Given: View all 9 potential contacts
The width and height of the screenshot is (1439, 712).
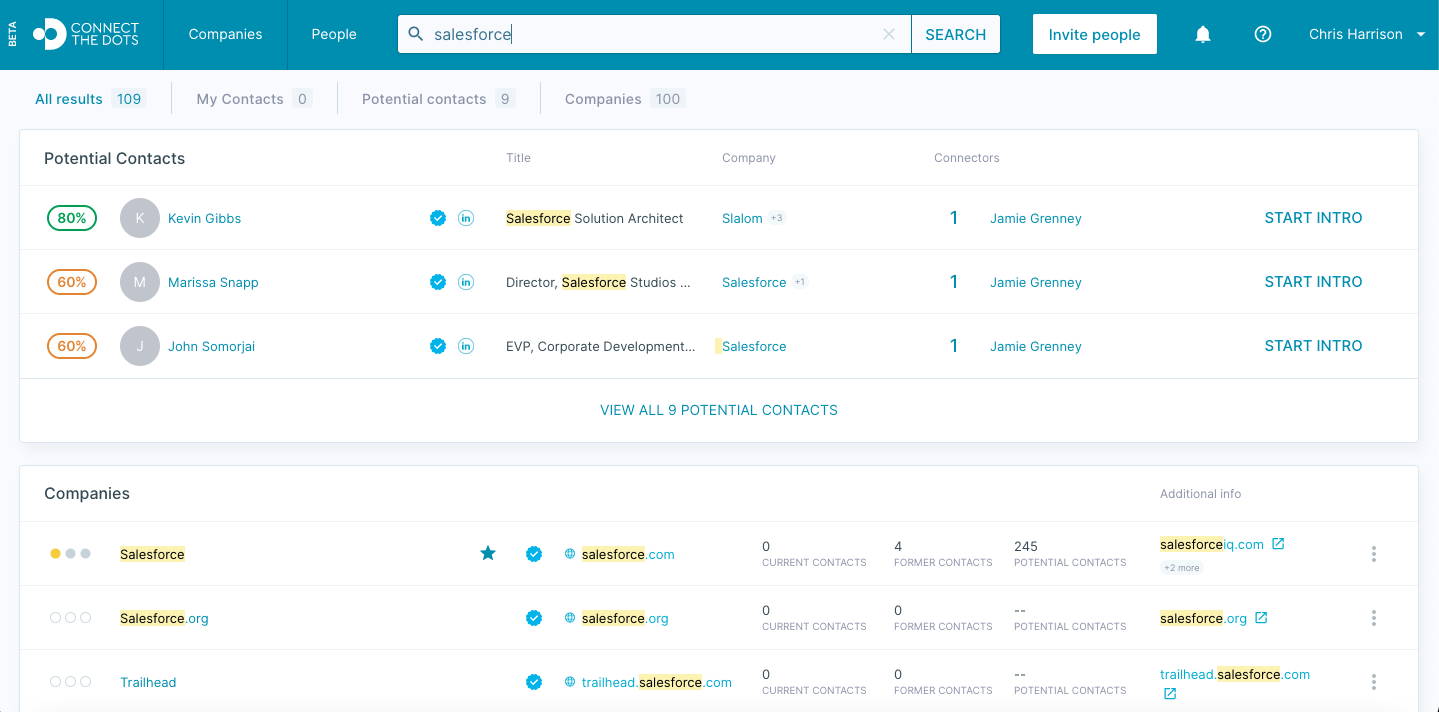Looking at the screenshot, I should coord(719,410).
